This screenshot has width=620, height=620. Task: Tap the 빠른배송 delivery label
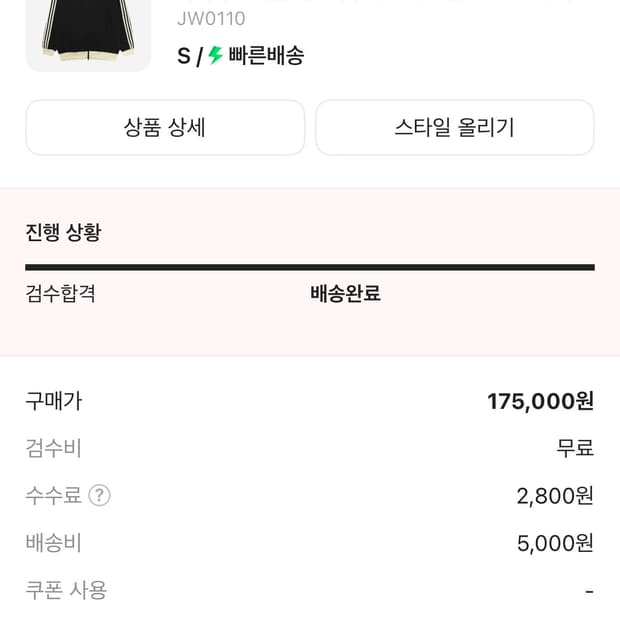tap(266, 55)
